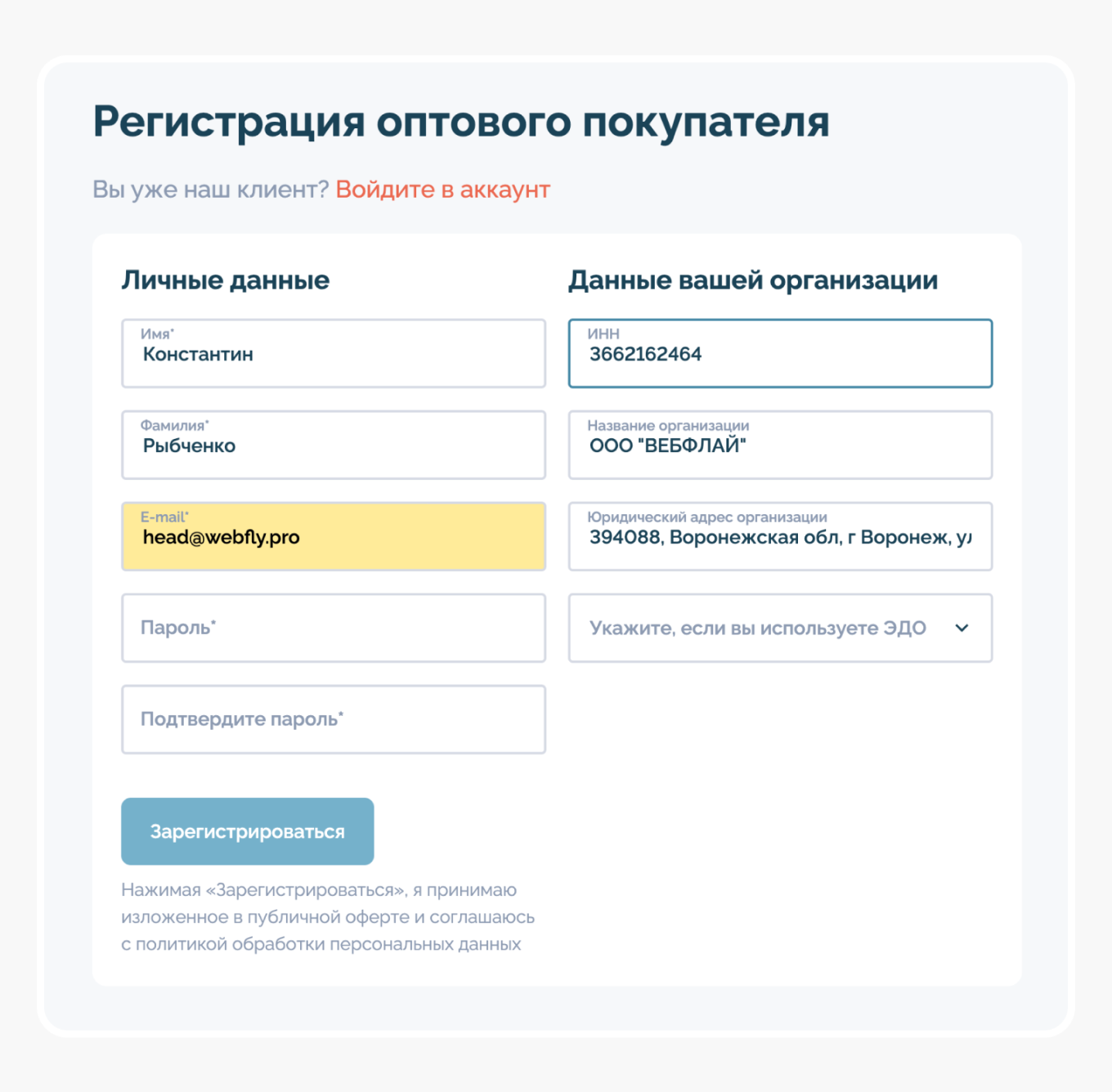Click the organization name field ООО «ВЕБФЛАЙ»

pyautogui.click(x=779, y=445)
